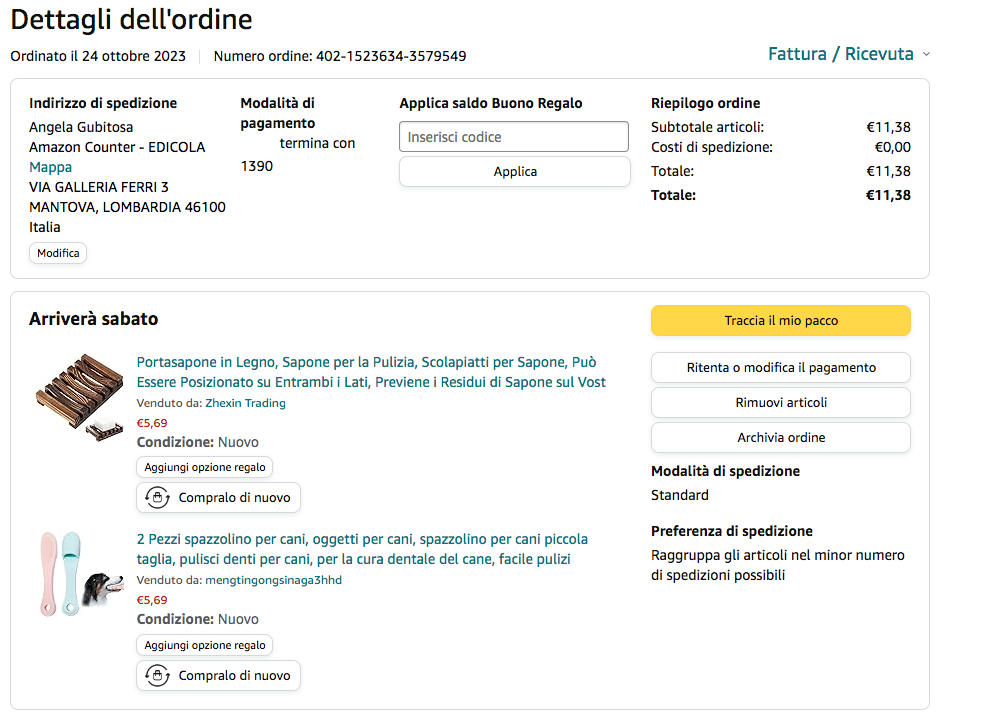Click Ritenta o modifica il pagamento

pos(781,367)
